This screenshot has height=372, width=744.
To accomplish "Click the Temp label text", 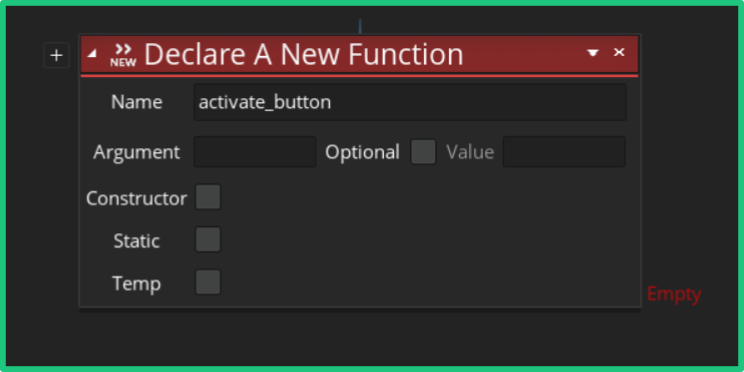I will [137, 284].
